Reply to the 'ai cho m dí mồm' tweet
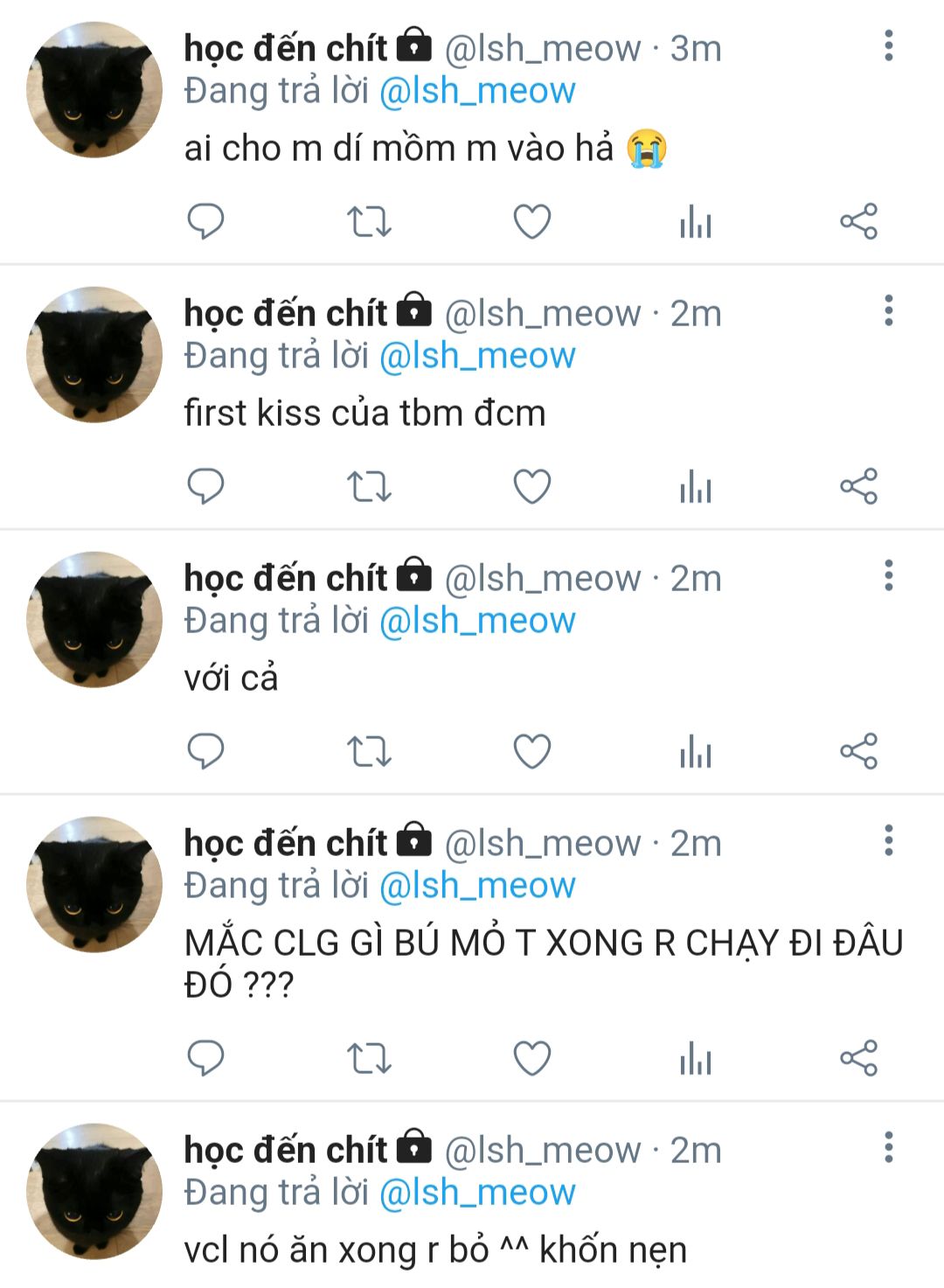Image resolution: width=944 pixels, height=1288 pixels. pyautogui.click(x=206, y=221)
